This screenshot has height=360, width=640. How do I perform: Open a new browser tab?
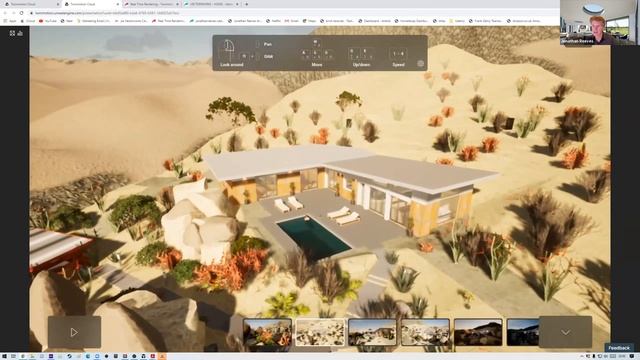(246, 4)
